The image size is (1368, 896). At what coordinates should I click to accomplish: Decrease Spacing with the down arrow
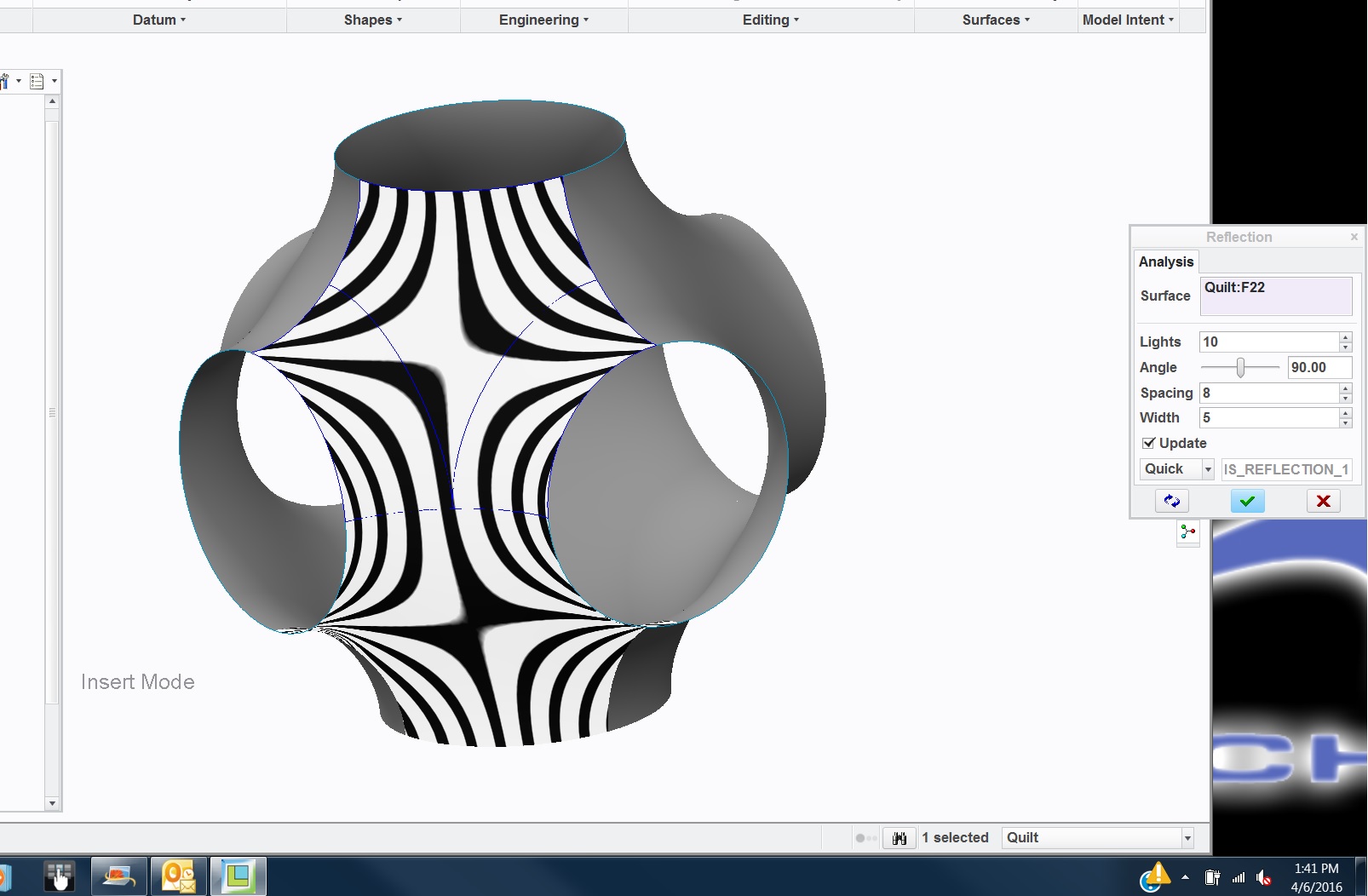[x=1346, y=399]
